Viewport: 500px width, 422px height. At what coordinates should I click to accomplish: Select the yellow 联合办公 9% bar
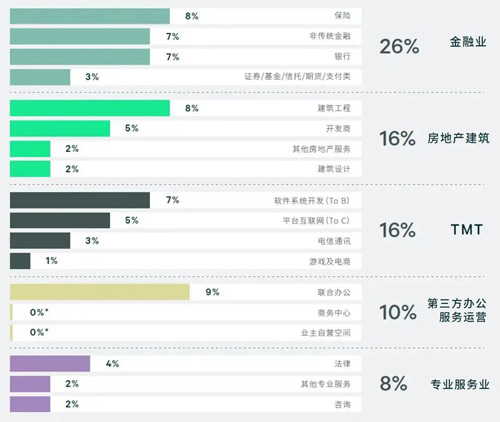[100, 292]
